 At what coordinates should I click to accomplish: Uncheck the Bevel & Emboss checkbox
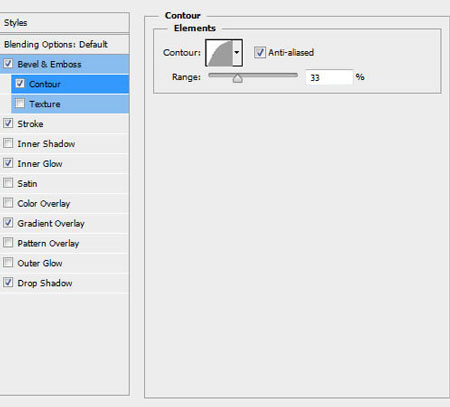point(8,63)
